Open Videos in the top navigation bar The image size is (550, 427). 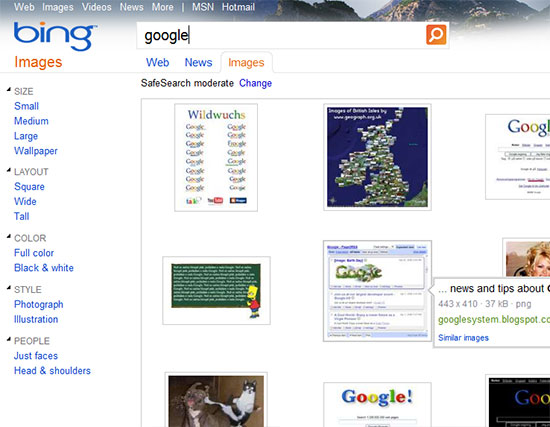point(96,7)
